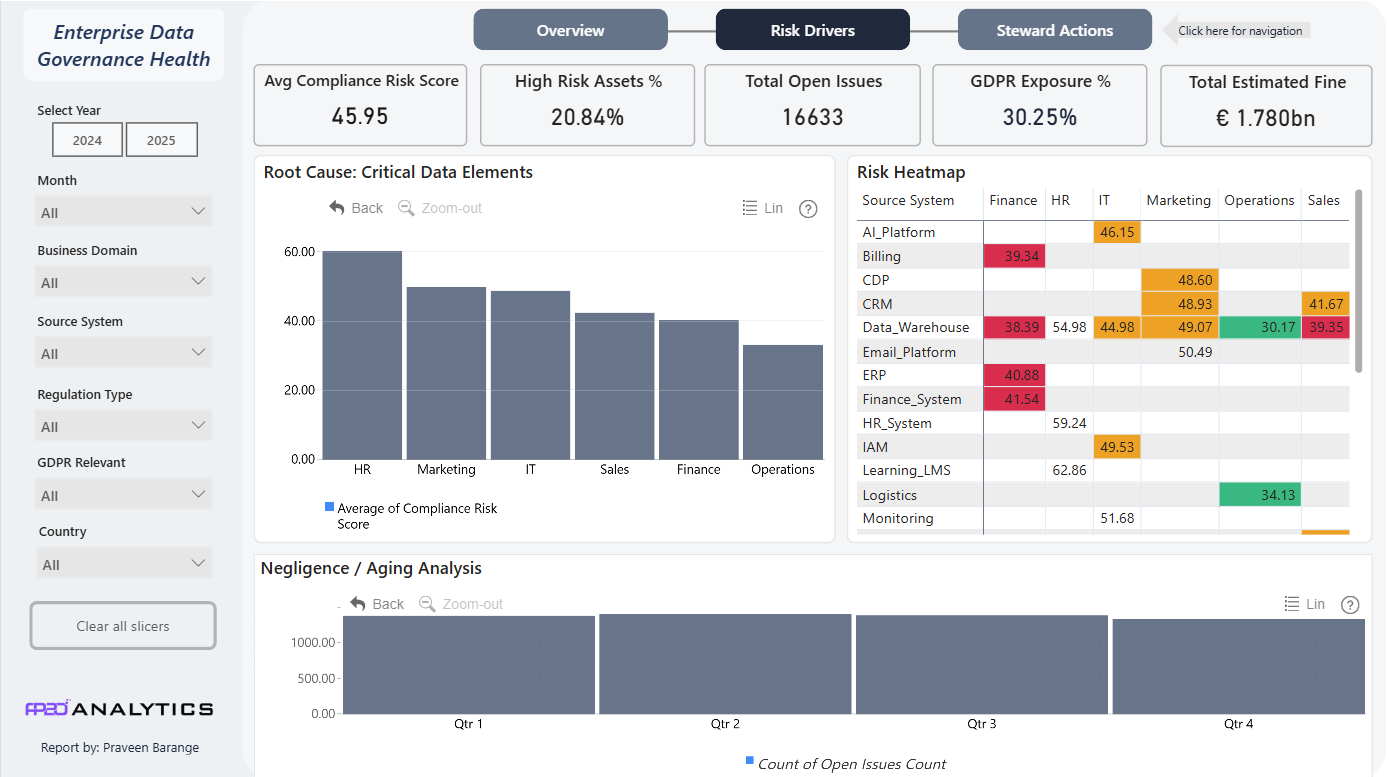Toggle the Lin scale icon in Root Cause chart
Screen dimensions: 1389x777
(750, 208)
